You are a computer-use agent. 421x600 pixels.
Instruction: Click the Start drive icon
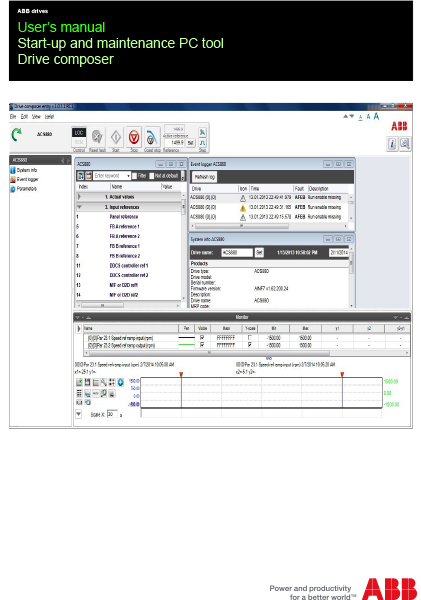click(116, 137)
